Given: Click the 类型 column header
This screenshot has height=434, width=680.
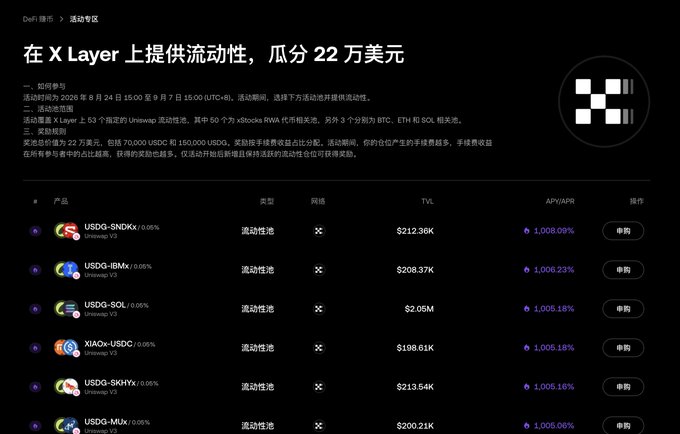Looking at the screenshot, I should [267, 201].
